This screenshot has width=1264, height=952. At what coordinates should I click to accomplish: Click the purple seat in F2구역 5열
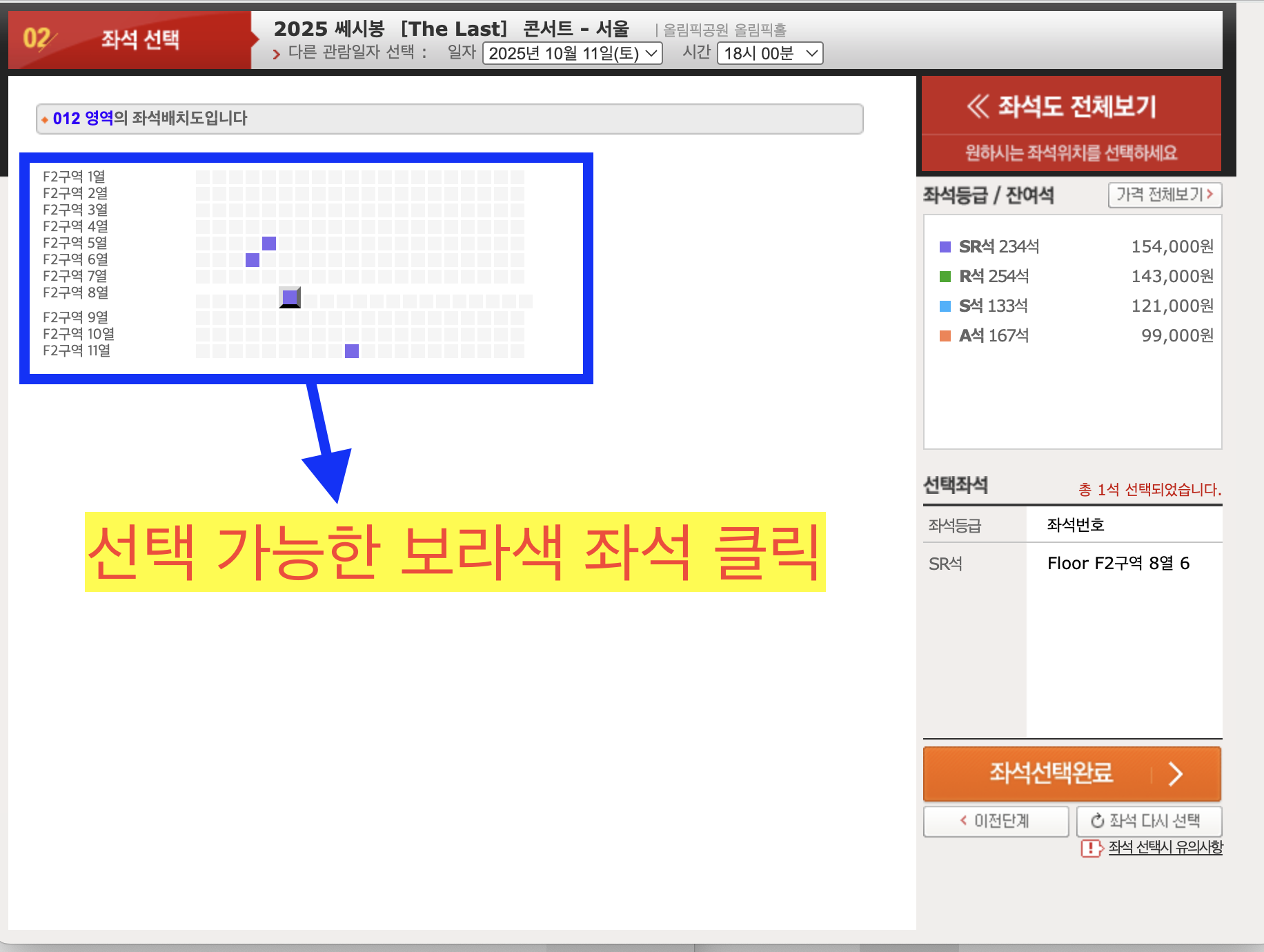[x=269, y=243]
